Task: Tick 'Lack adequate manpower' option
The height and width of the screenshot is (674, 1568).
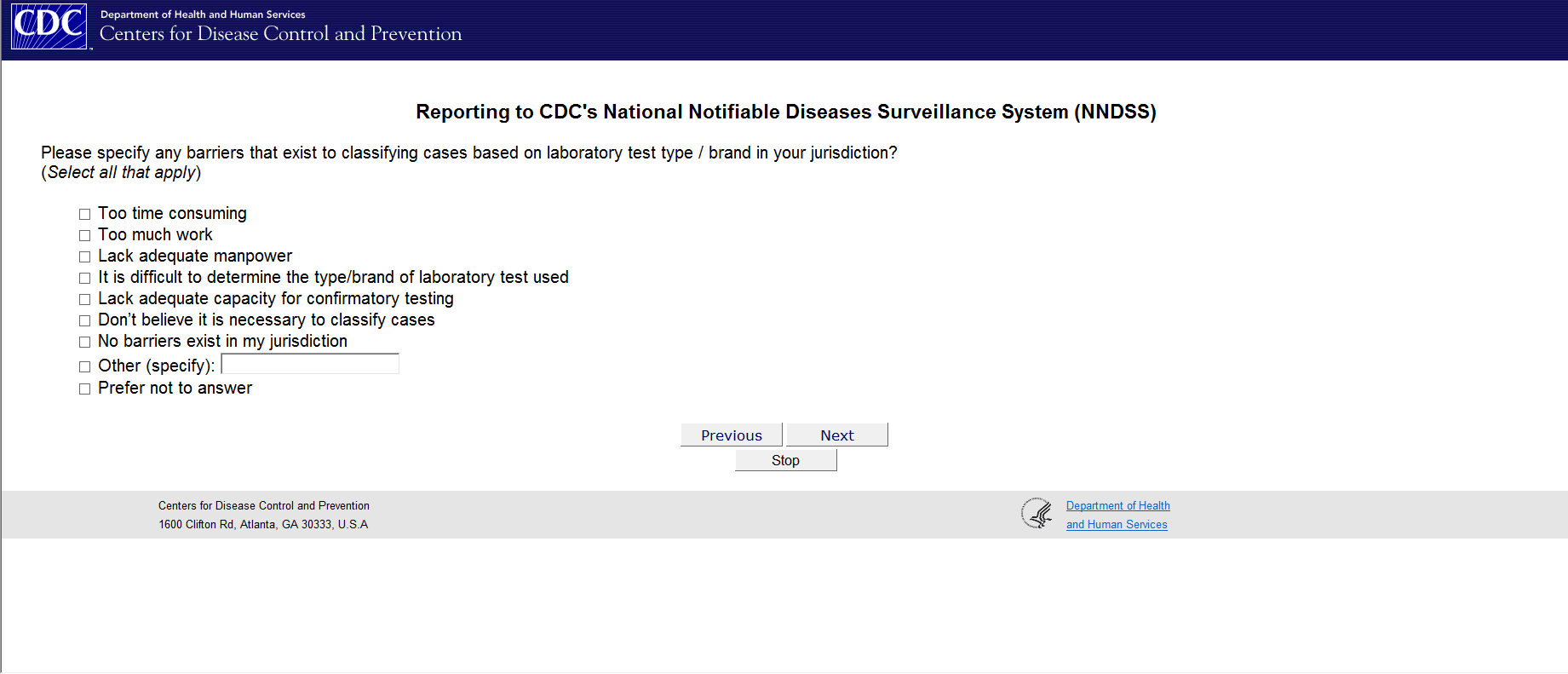Action: pyautogui.click(x=84, y=256)
